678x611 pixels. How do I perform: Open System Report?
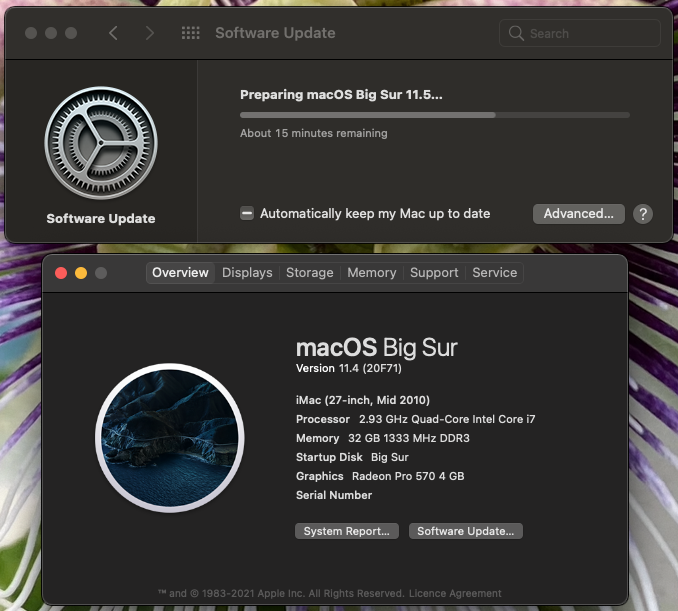(346, 531)
